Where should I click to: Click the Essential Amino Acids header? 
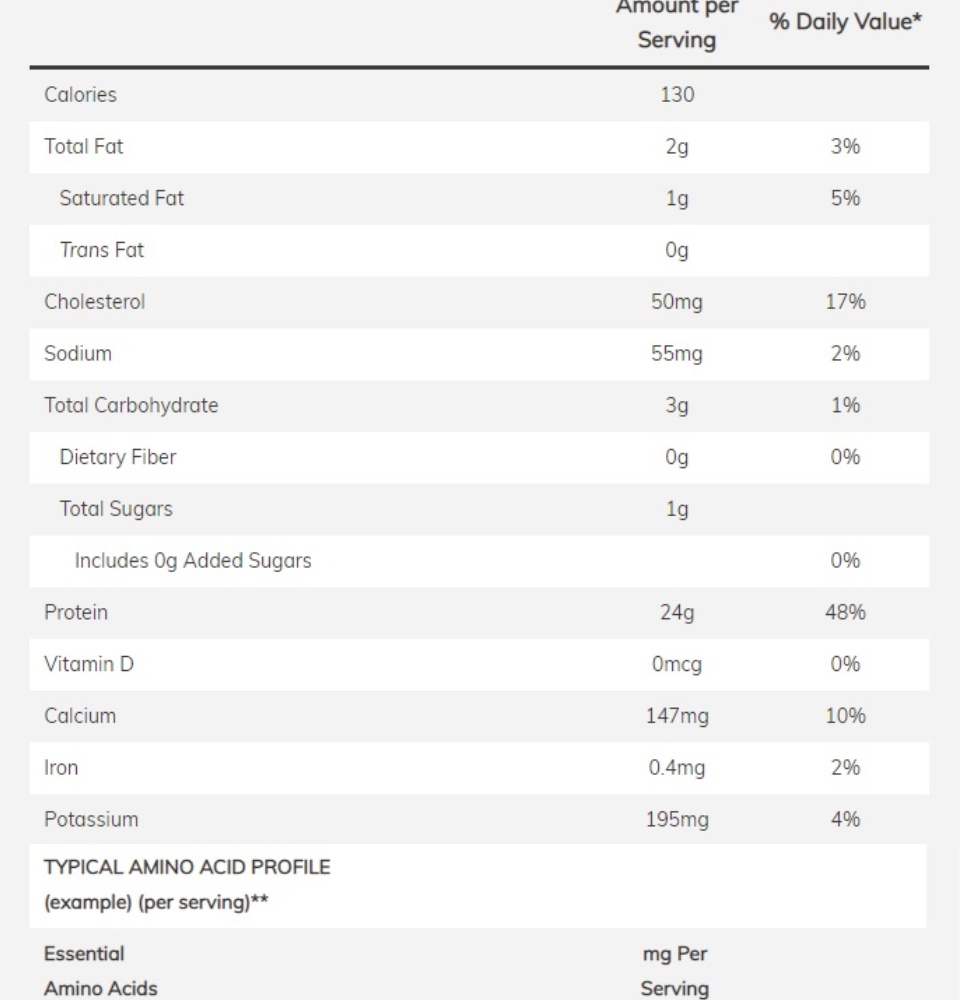point(101,971)
